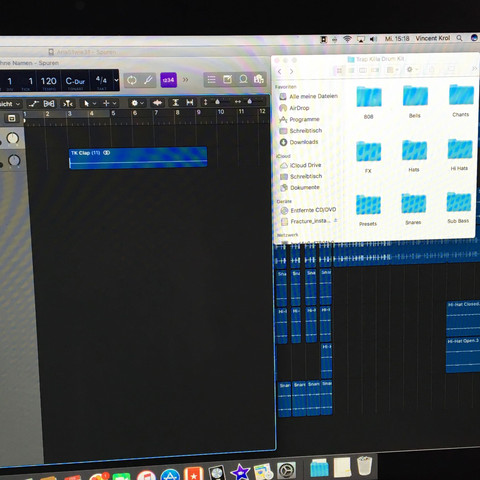Open Spotlight search in the menu bar
The height and width of the screenshot is (480, 480).
[x=459, y=38]
